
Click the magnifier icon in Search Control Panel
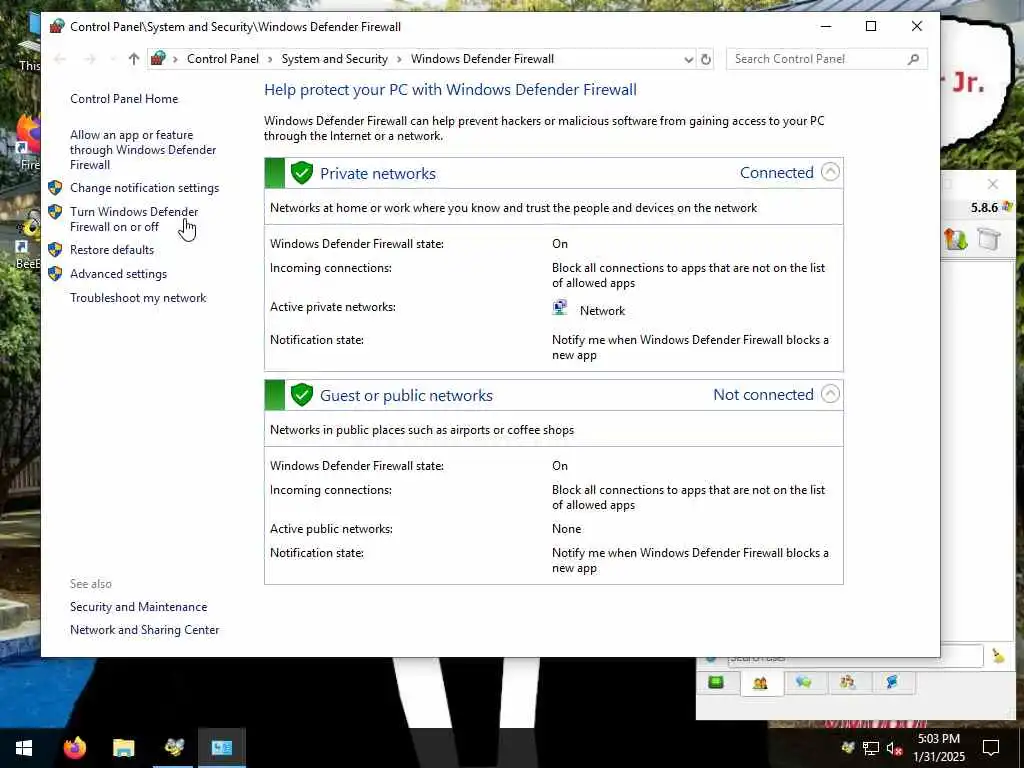point(914,59)
